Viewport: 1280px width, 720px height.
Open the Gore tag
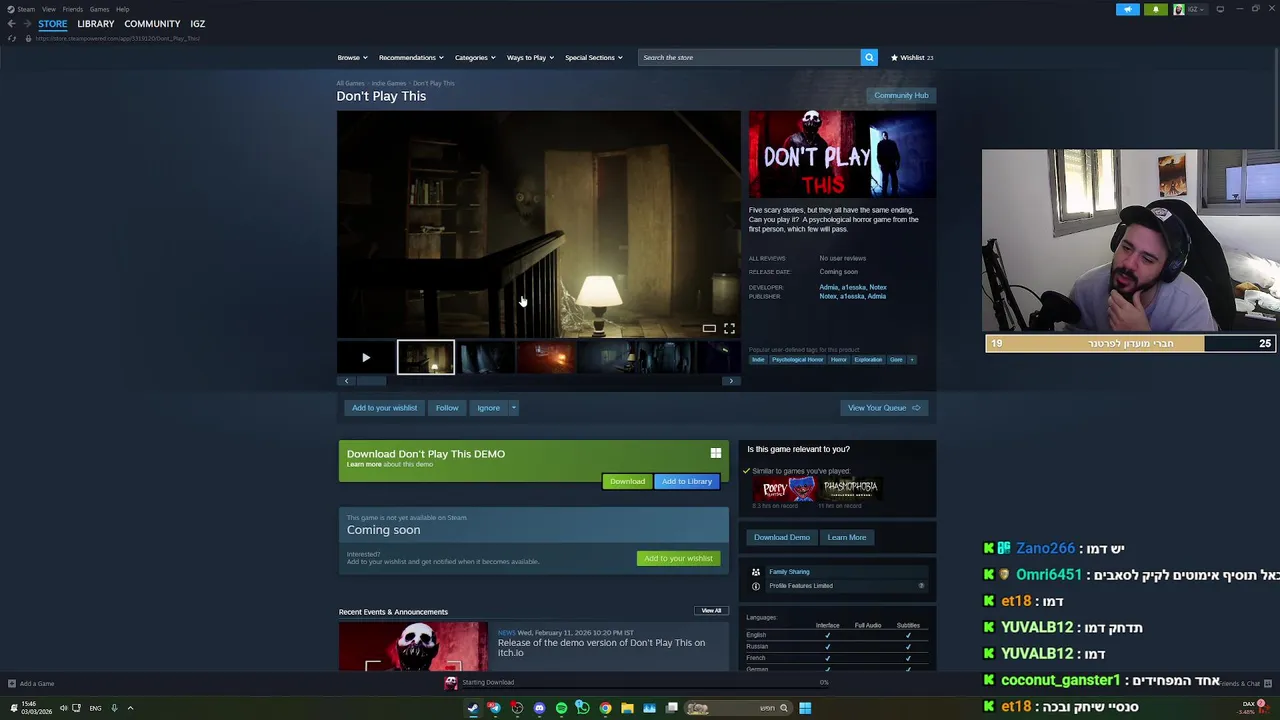coord(896,359)
